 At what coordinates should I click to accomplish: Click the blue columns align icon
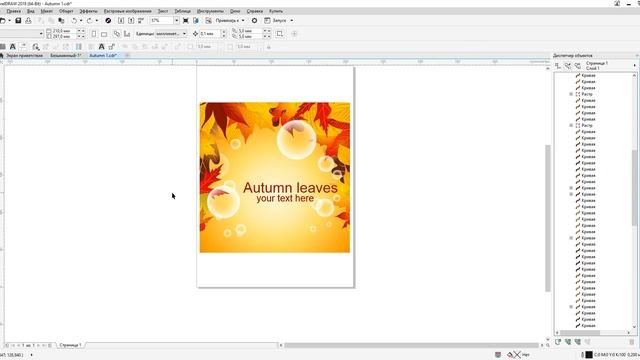[79, 47]
